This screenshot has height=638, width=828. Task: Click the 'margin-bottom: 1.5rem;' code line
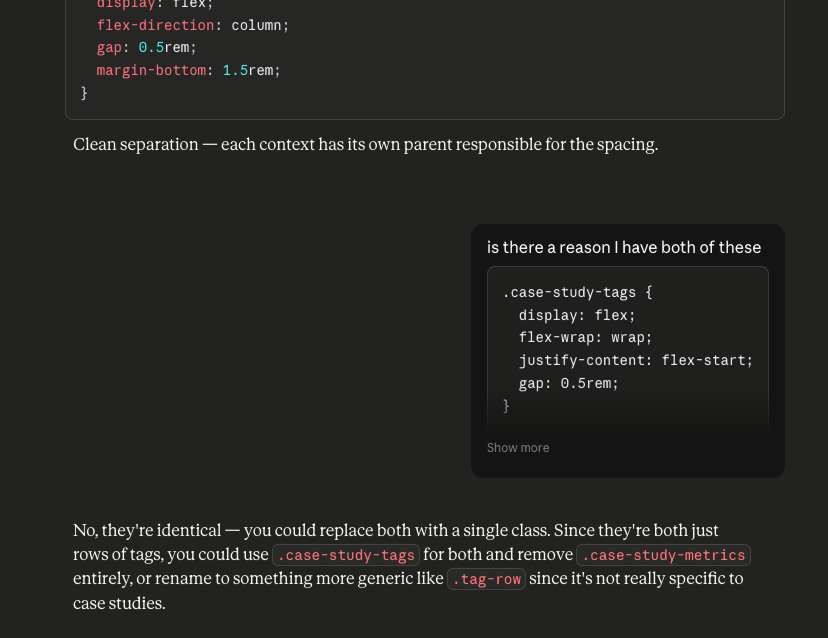click(188, 70)
